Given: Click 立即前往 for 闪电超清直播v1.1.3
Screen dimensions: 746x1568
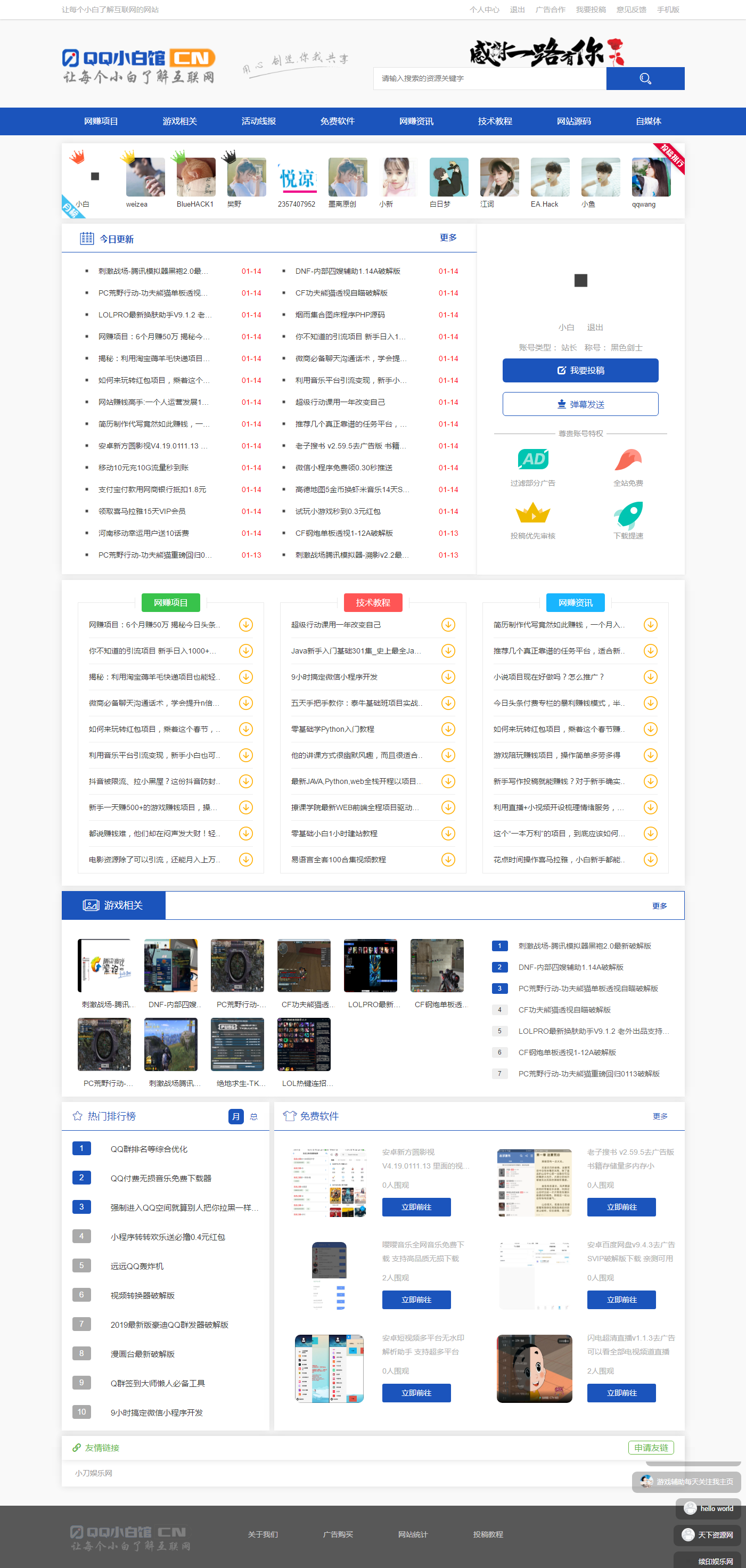Looking at the screenshot, I should point(621,1393).
